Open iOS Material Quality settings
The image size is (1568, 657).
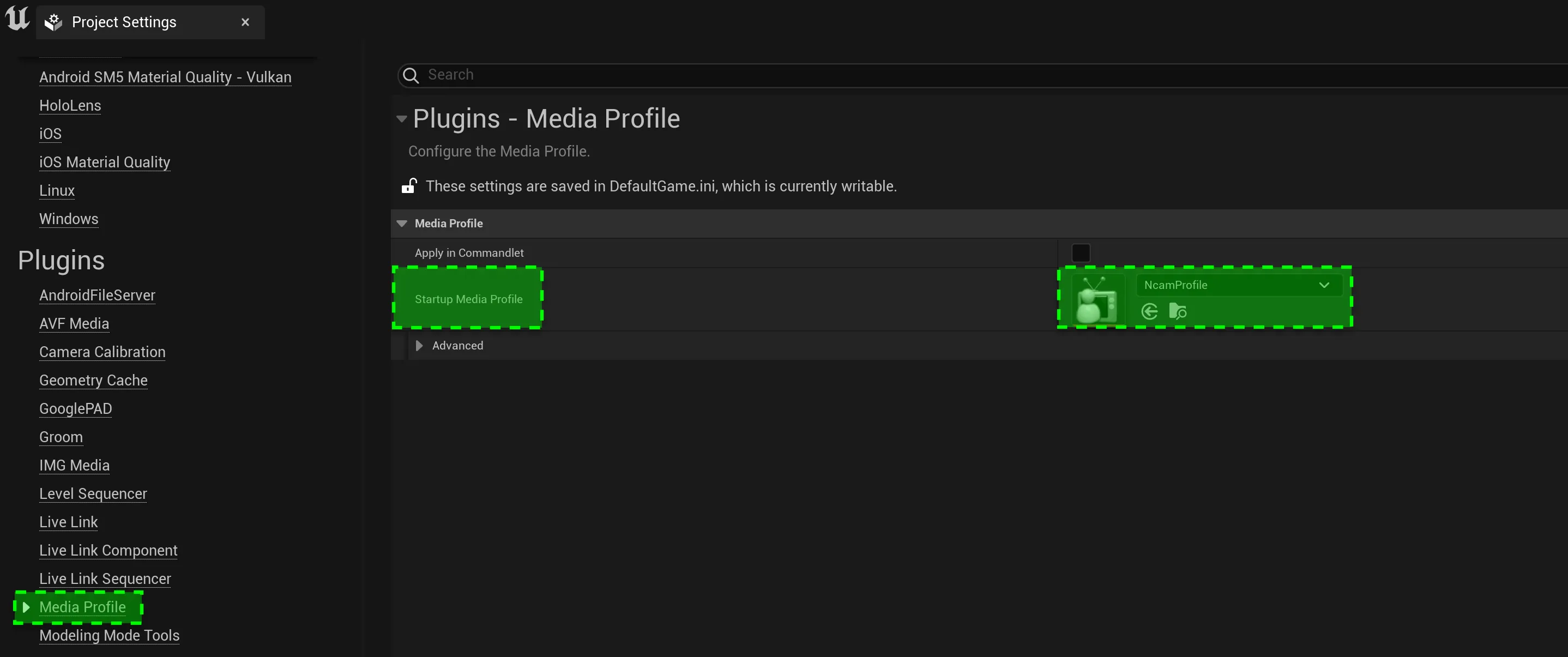point(105,162)
